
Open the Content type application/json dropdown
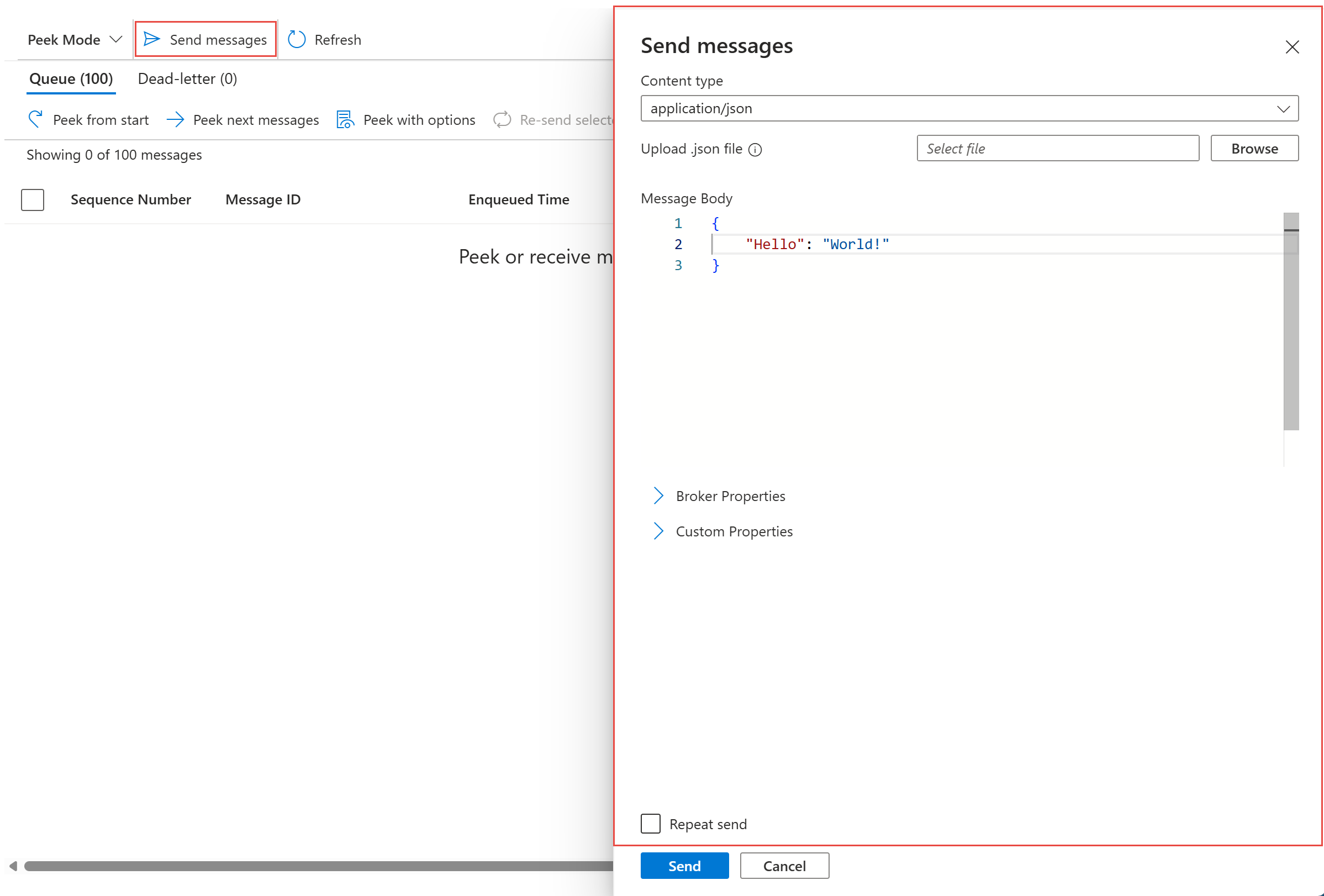pyautogui.click(x=969, y=108)
